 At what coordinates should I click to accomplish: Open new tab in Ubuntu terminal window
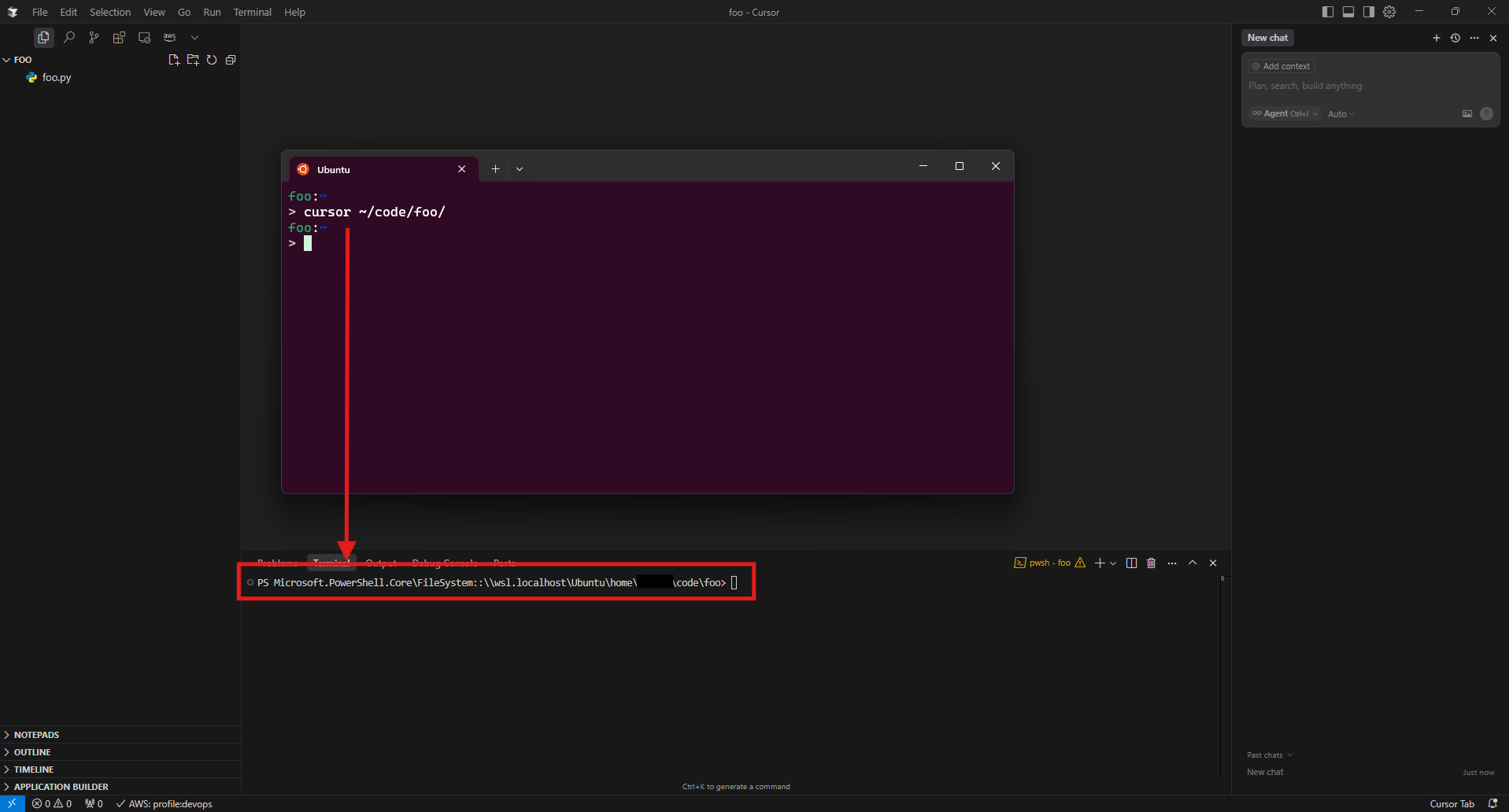495,168
